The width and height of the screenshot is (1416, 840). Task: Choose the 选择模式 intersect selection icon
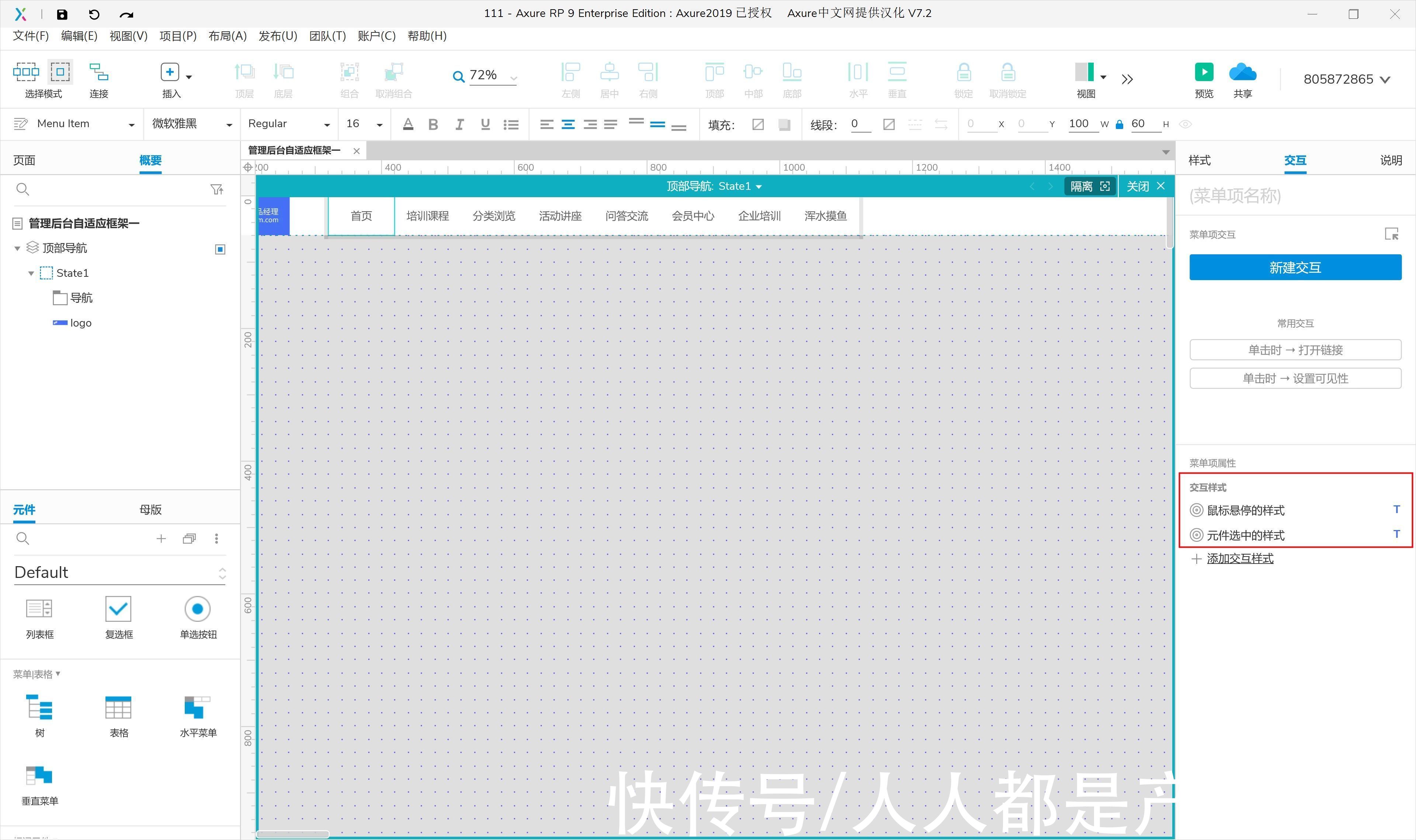[26, 72]
